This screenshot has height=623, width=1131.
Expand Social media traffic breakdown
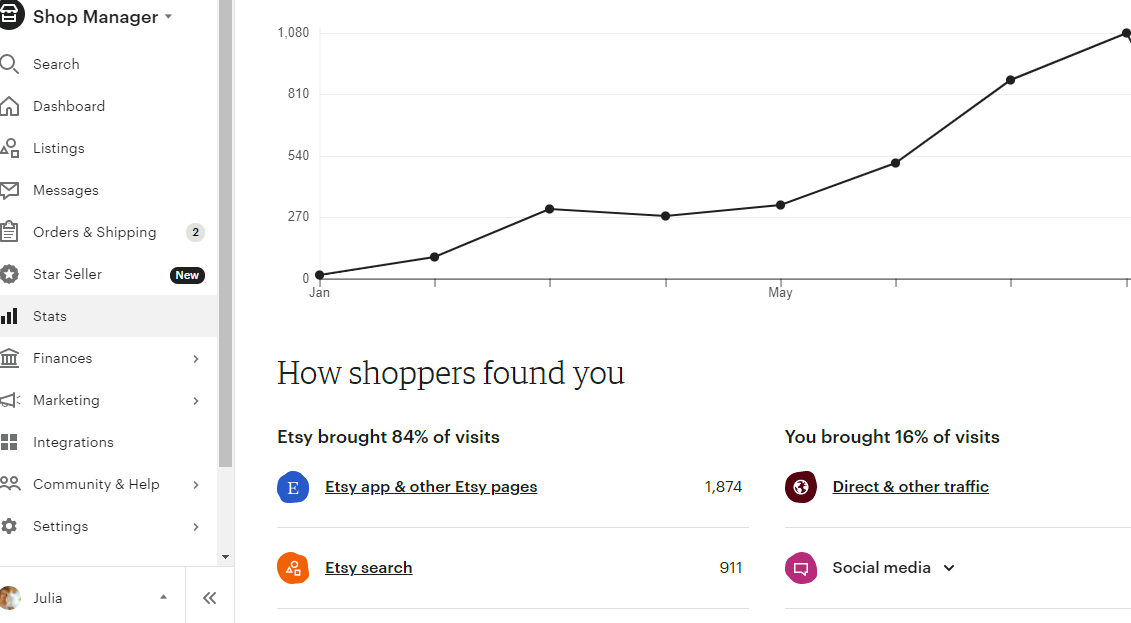(949, 568)
